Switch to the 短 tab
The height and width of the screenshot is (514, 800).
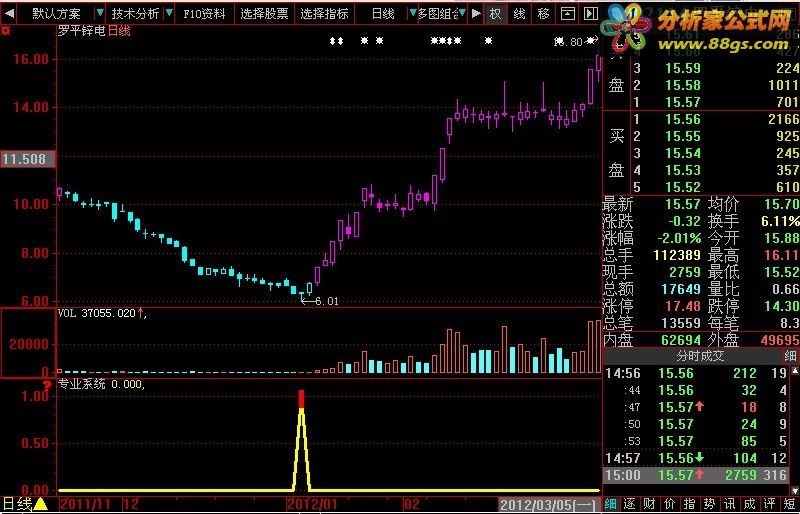pos(790,504)
